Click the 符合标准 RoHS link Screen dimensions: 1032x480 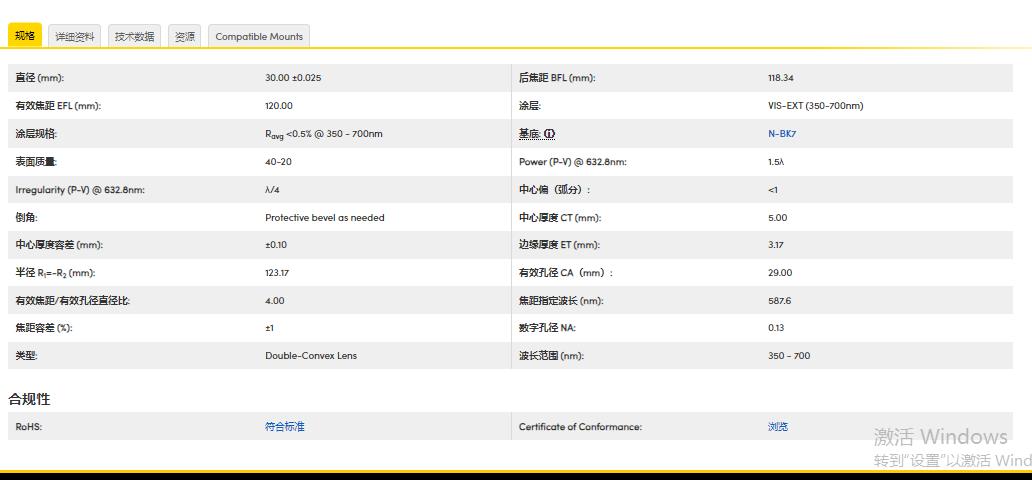coord(284,427)
